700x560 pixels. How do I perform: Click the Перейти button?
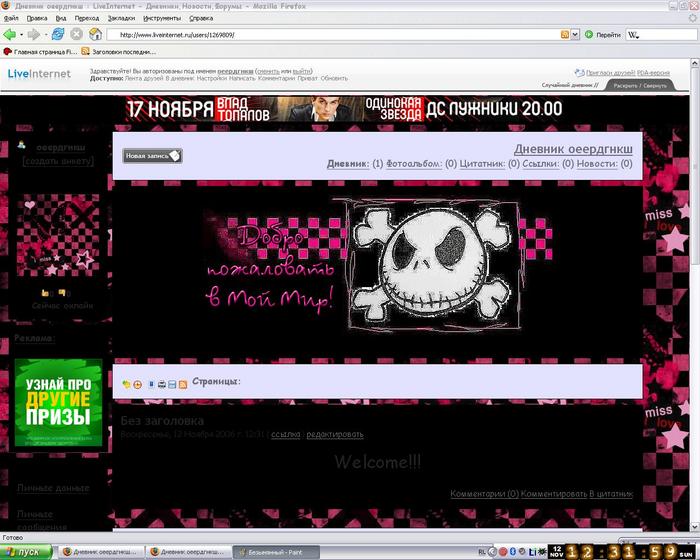[x=603, y=34]
